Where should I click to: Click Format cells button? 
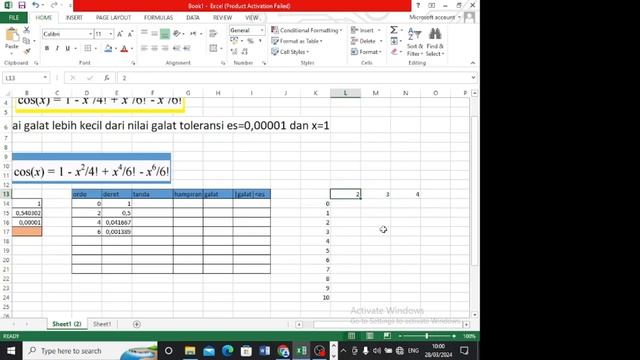366,52
